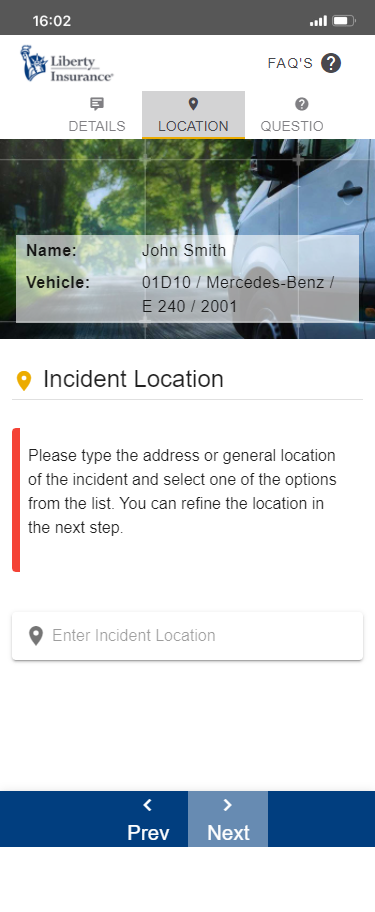Click the FAQ'S text link
The height and width of the screenshot is (912, 375).
(x=290, y=63)
